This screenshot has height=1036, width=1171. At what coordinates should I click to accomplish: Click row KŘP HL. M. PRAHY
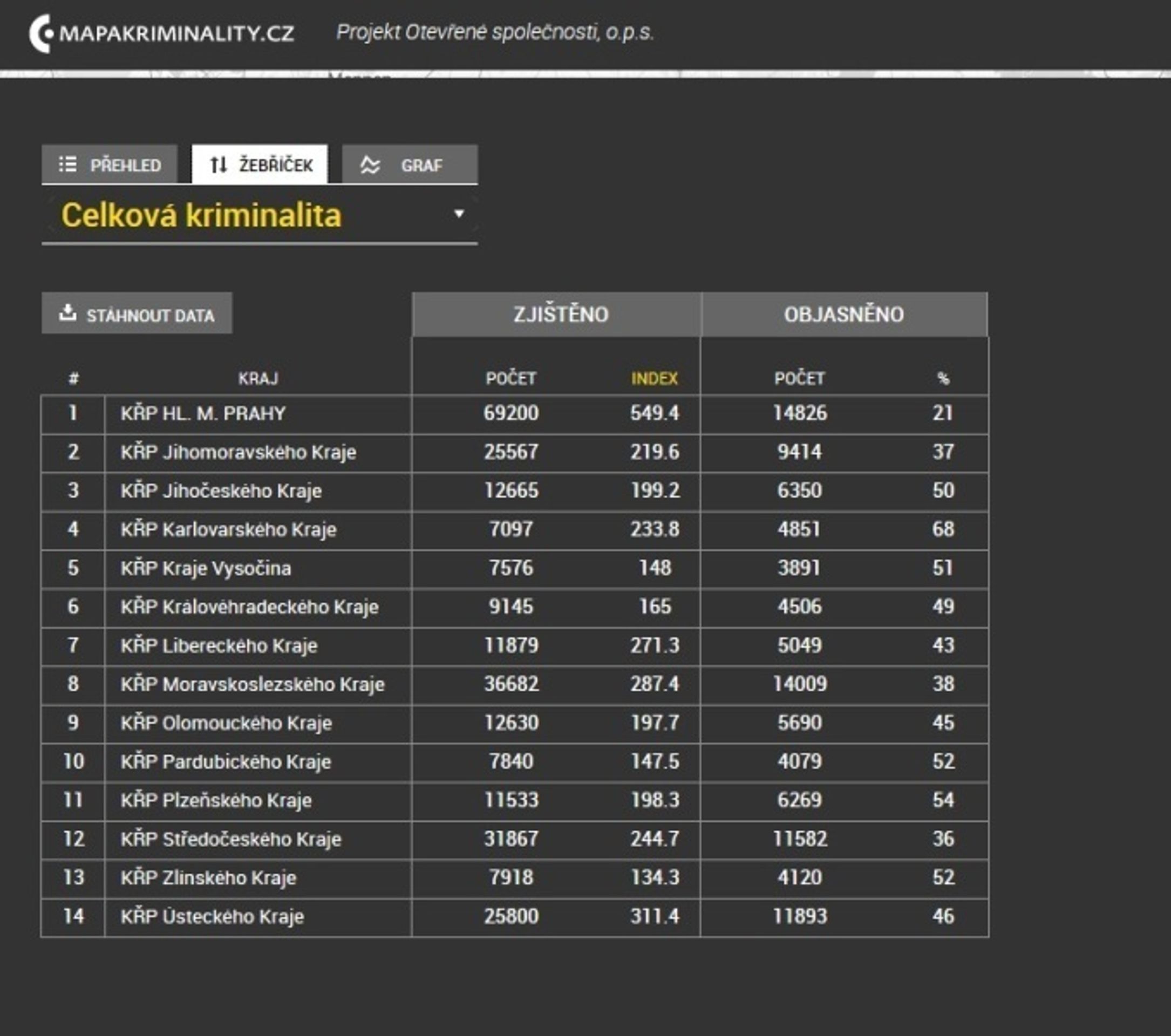click(514, 413)
